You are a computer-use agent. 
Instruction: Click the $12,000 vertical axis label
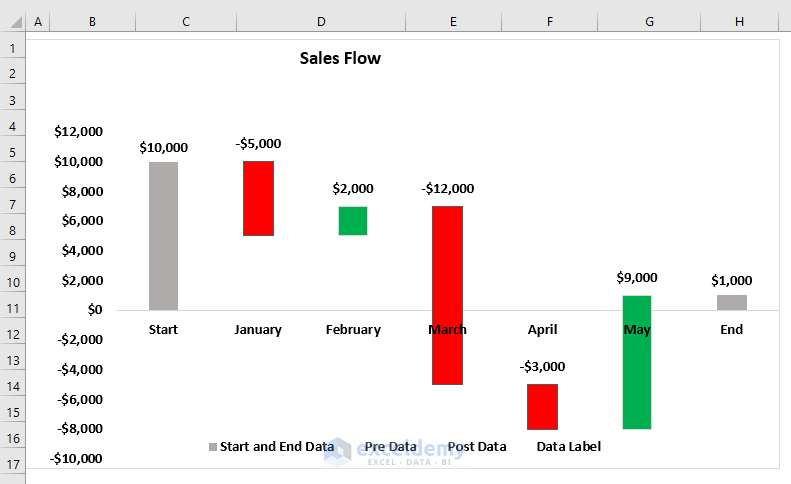pos(79,131)
